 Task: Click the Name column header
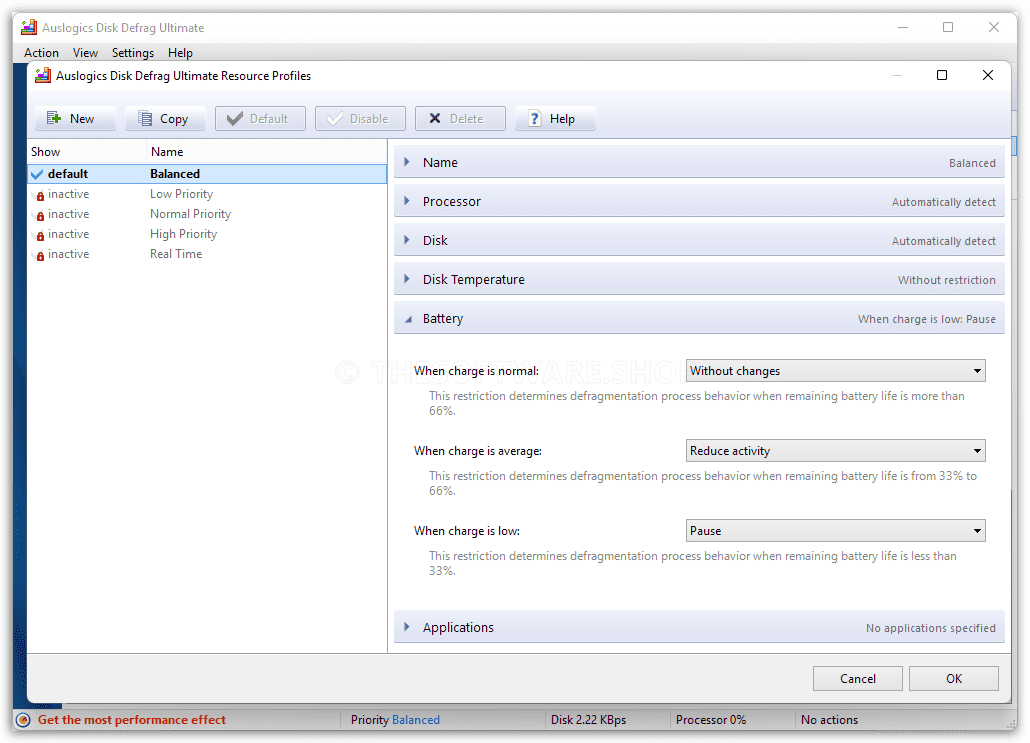pyautogui.click(x=266, y=152)
